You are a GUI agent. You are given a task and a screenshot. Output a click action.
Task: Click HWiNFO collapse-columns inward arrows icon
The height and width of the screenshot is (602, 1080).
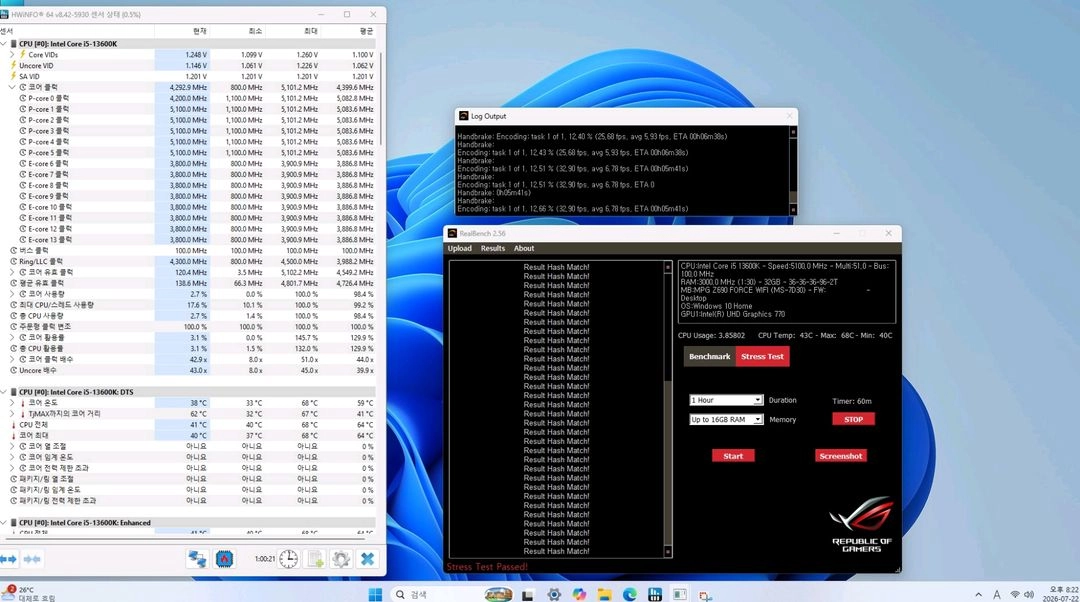[x=32, y=559]
